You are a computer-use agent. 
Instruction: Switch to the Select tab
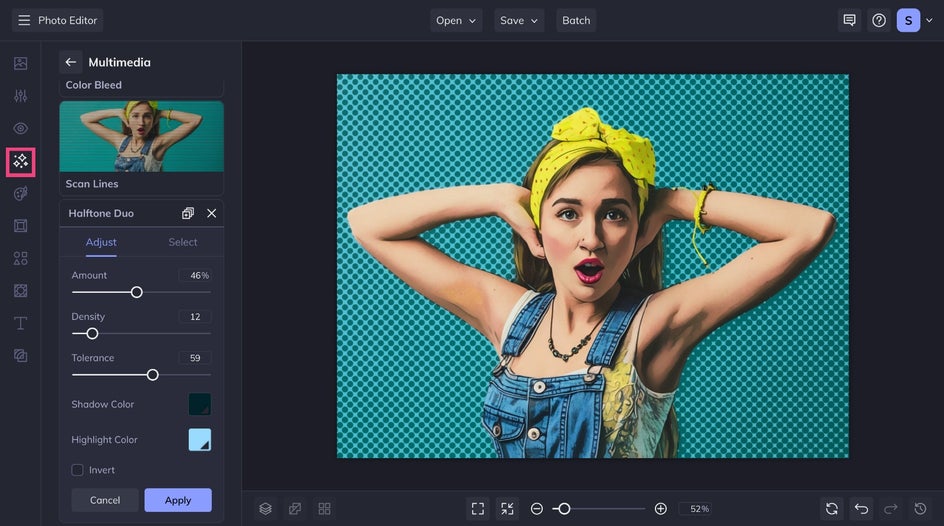pyautogui.click(x=183, y=242)
